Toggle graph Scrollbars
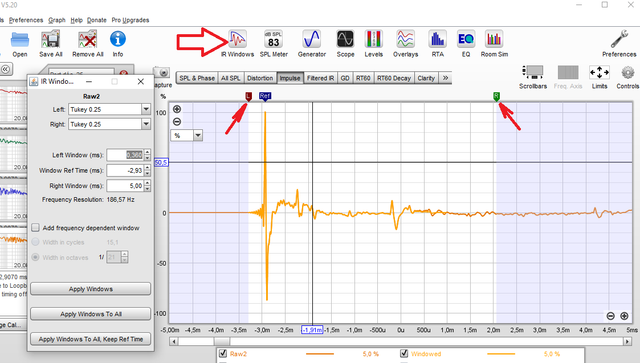640x363 pixels. tap(533, 77)
